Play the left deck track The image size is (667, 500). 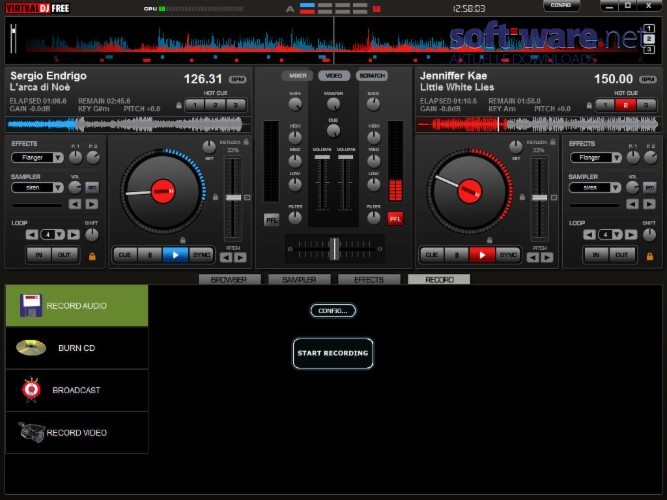175,255
